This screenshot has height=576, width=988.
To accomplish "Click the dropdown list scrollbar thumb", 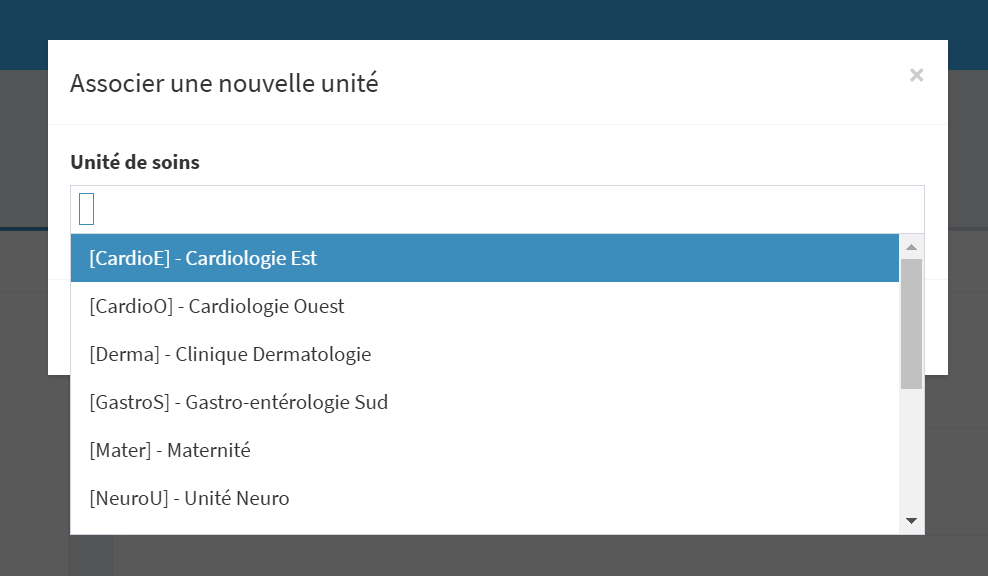I will 911,324.
